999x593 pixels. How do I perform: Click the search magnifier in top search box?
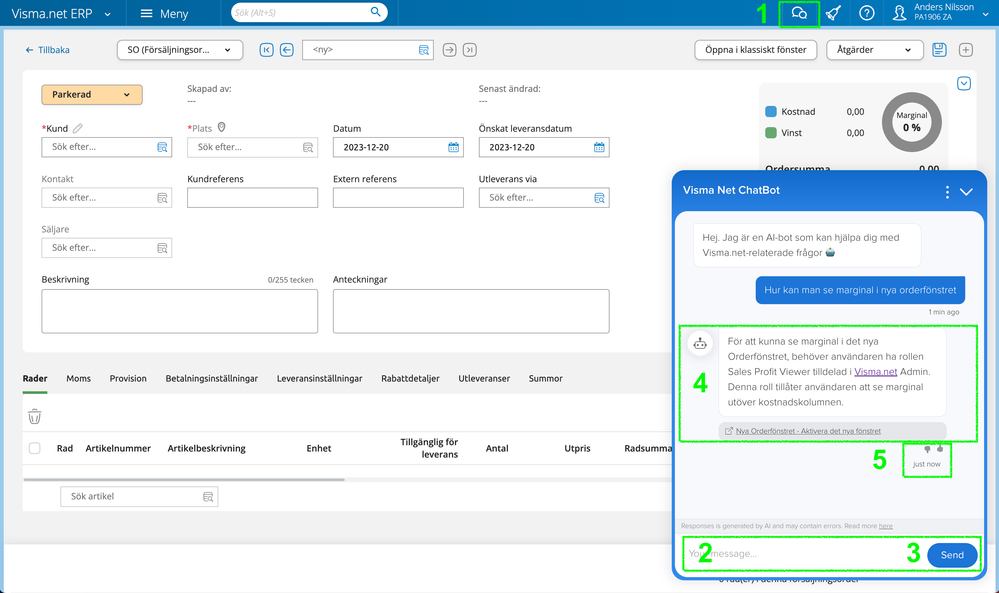point(375,11)
